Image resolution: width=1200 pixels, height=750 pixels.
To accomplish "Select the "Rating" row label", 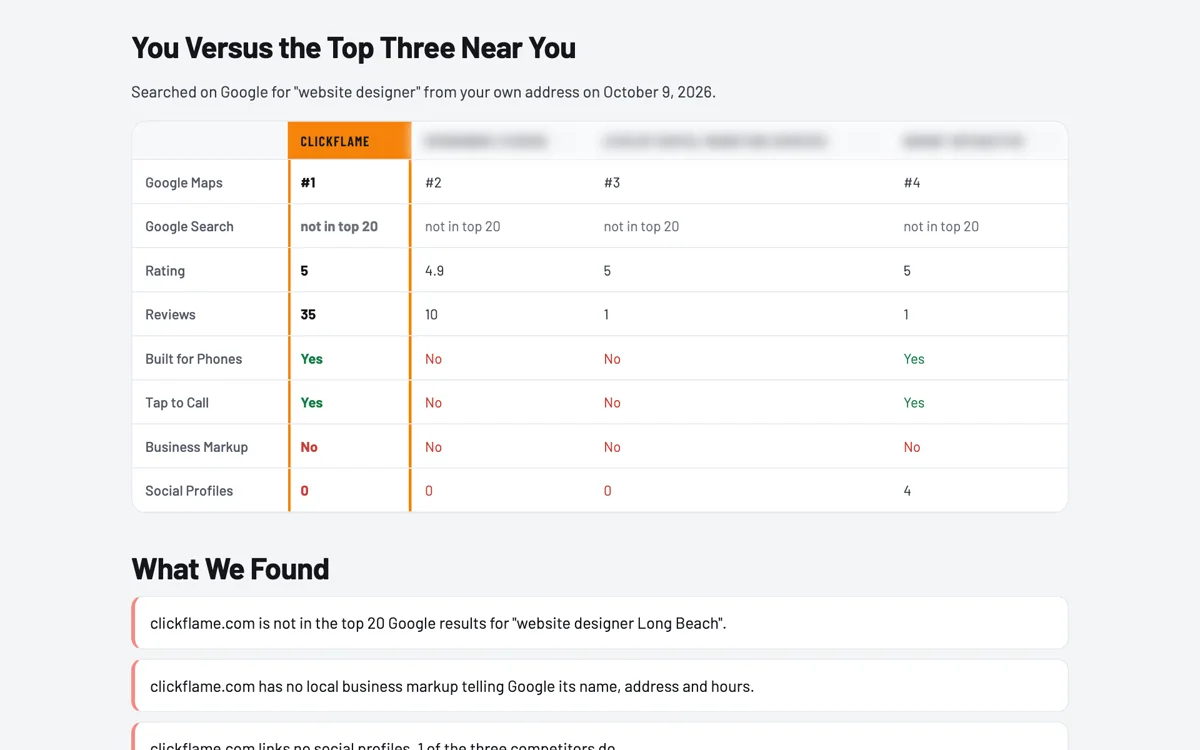I will 165,271.
